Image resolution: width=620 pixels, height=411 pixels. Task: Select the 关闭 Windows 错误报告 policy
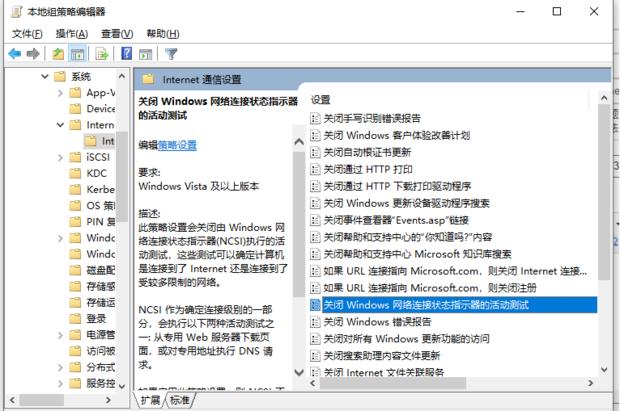pyautogui.click(x=377, y=322)
